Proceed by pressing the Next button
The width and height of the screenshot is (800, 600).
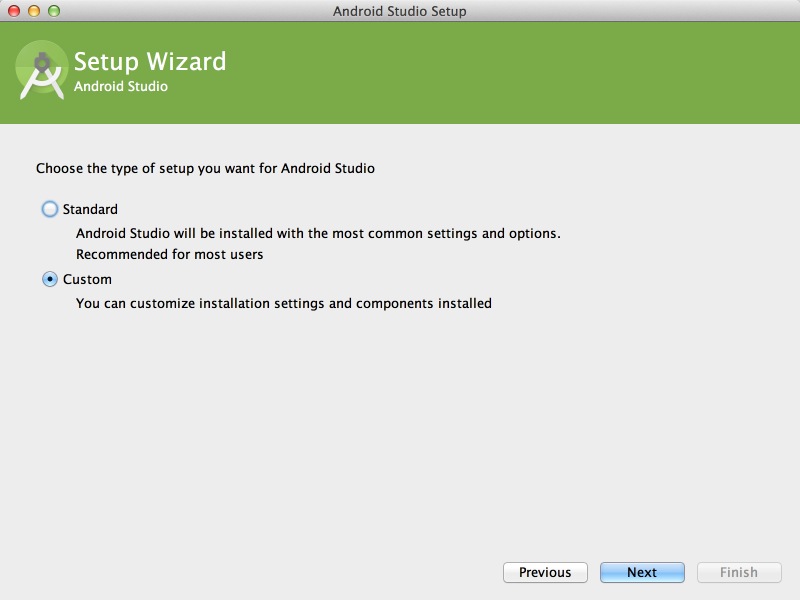click(x=642, y=572)
